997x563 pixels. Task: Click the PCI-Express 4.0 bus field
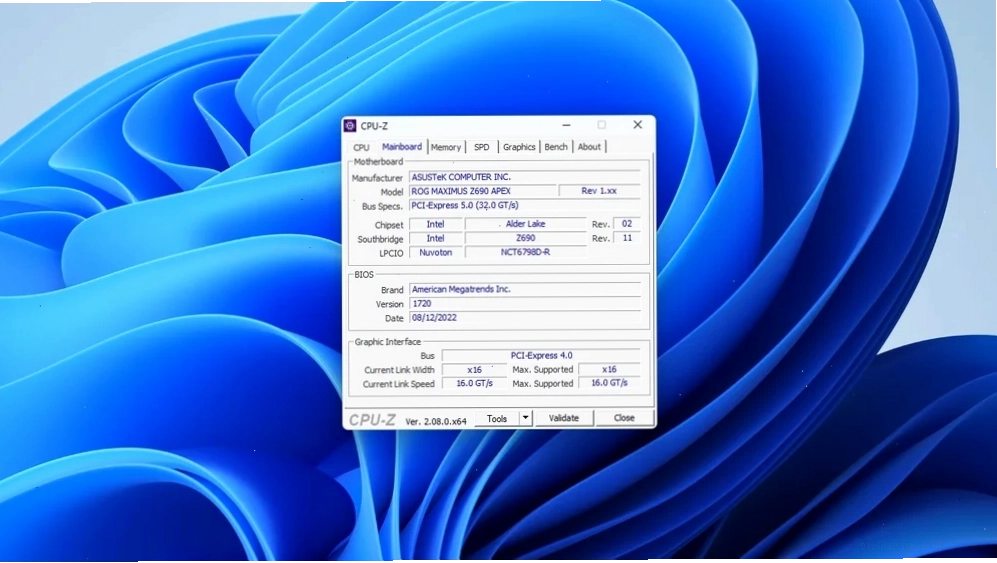point(541,355)
